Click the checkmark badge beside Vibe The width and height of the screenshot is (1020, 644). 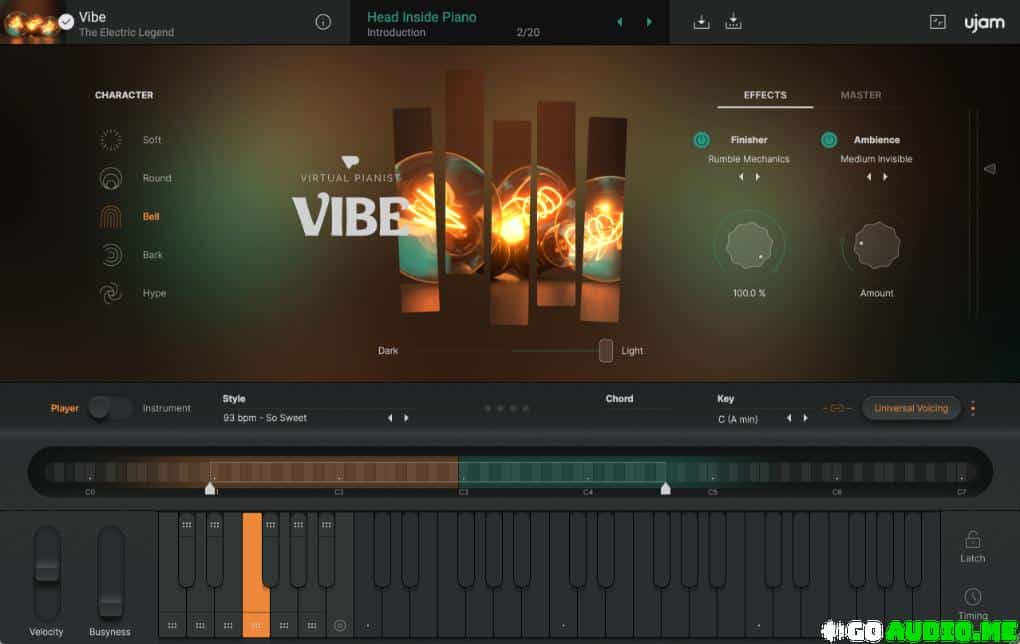pos(66,22)
